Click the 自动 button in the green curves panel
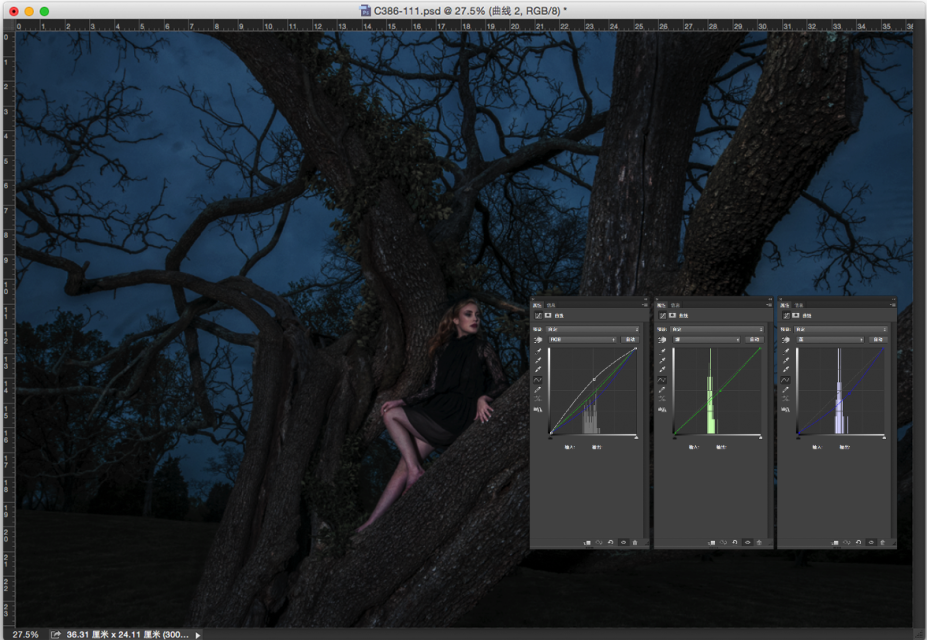This screenshot has height=640, width=927. click(754, 340)
